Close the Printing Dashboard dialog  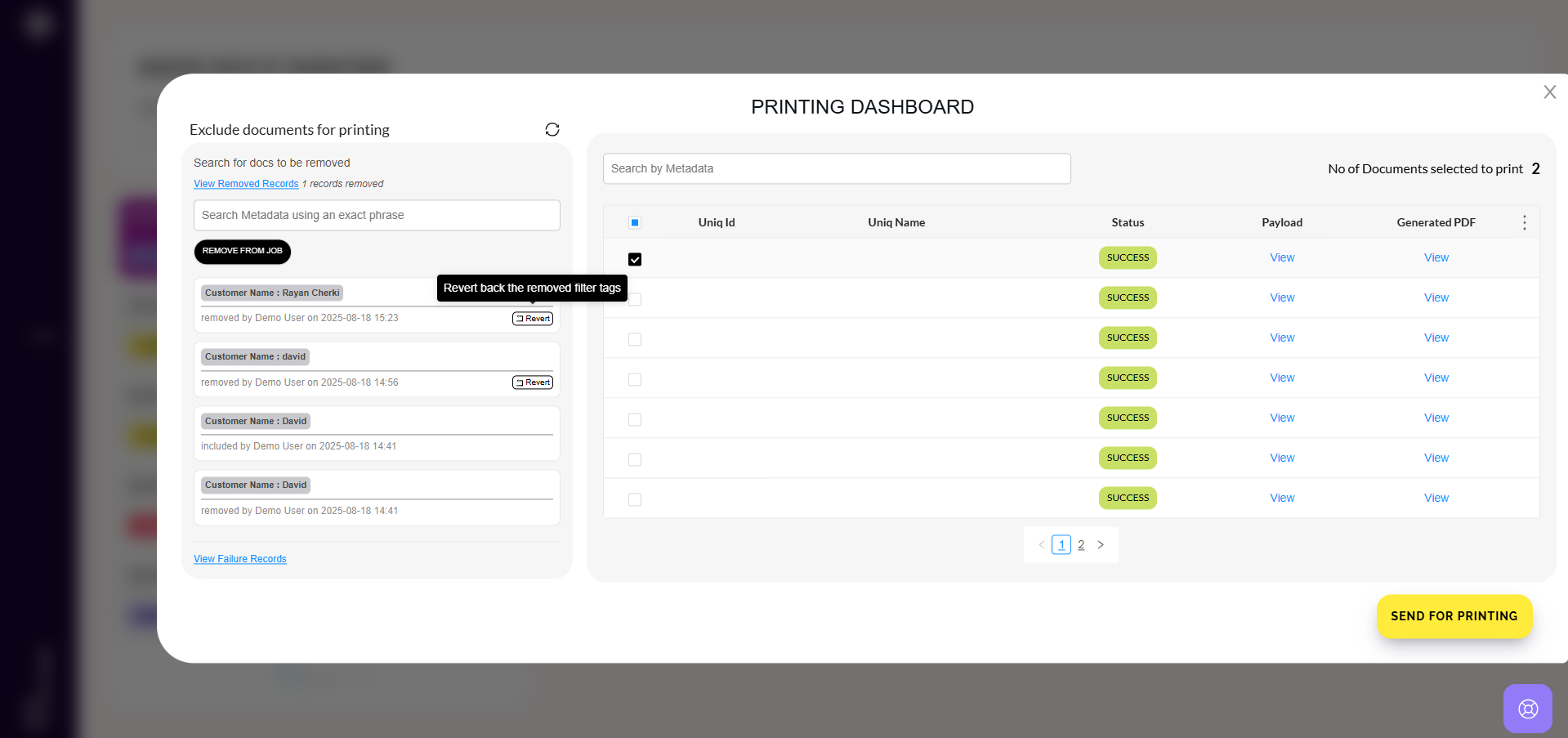(x=1549, y=92)
